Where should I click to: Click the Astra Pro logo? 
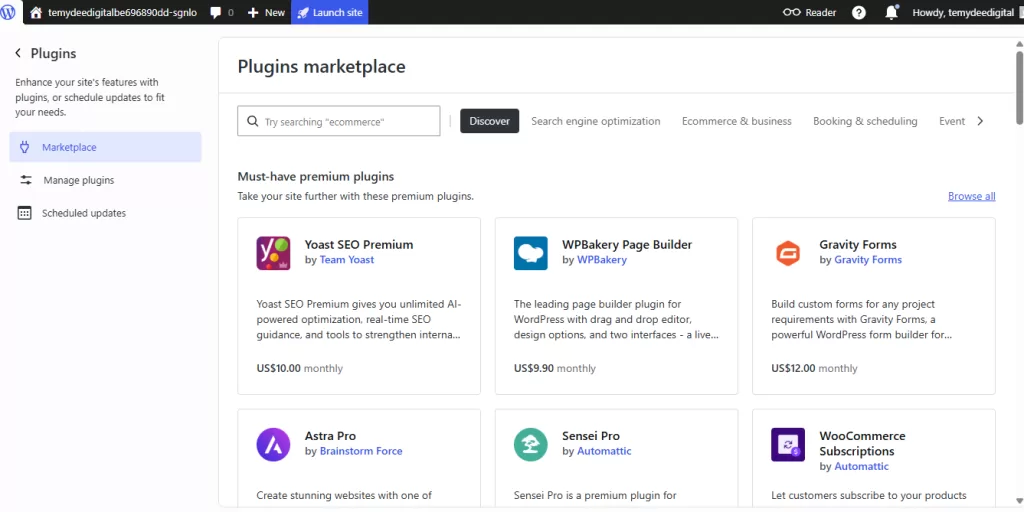(x=273, y=445)
